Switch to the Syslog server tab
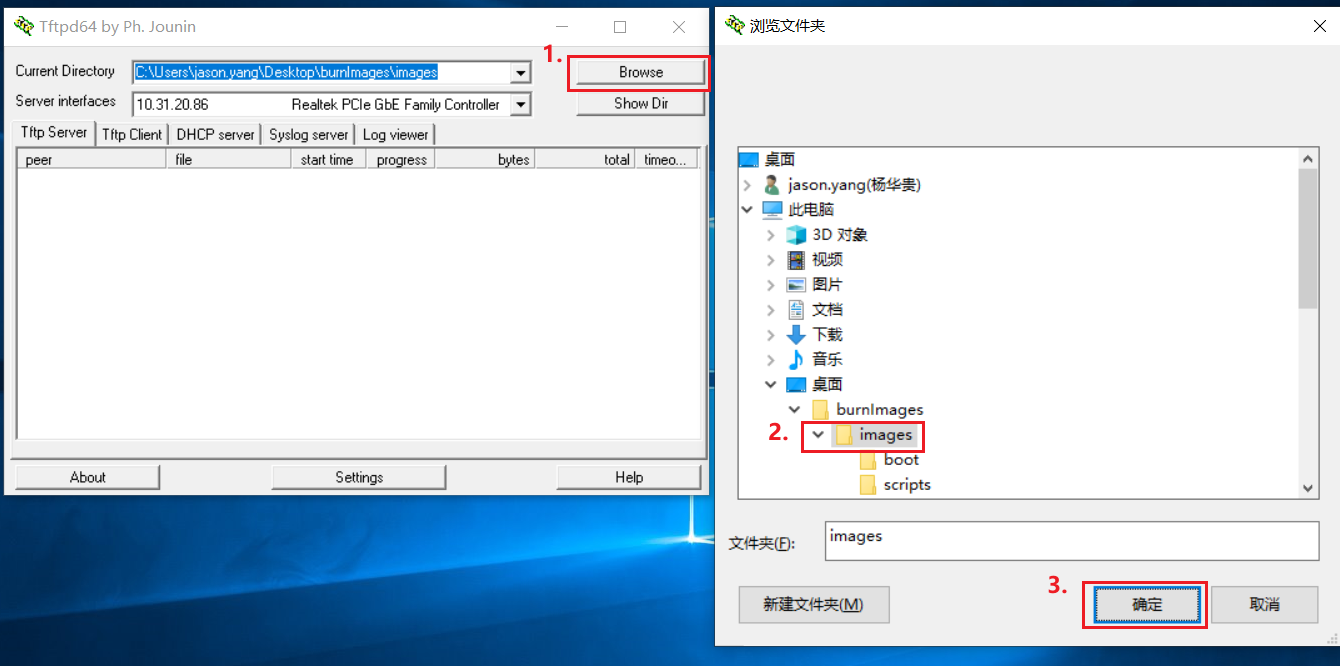The width and height of the screenshot is (1340, 666). point(309,134)
